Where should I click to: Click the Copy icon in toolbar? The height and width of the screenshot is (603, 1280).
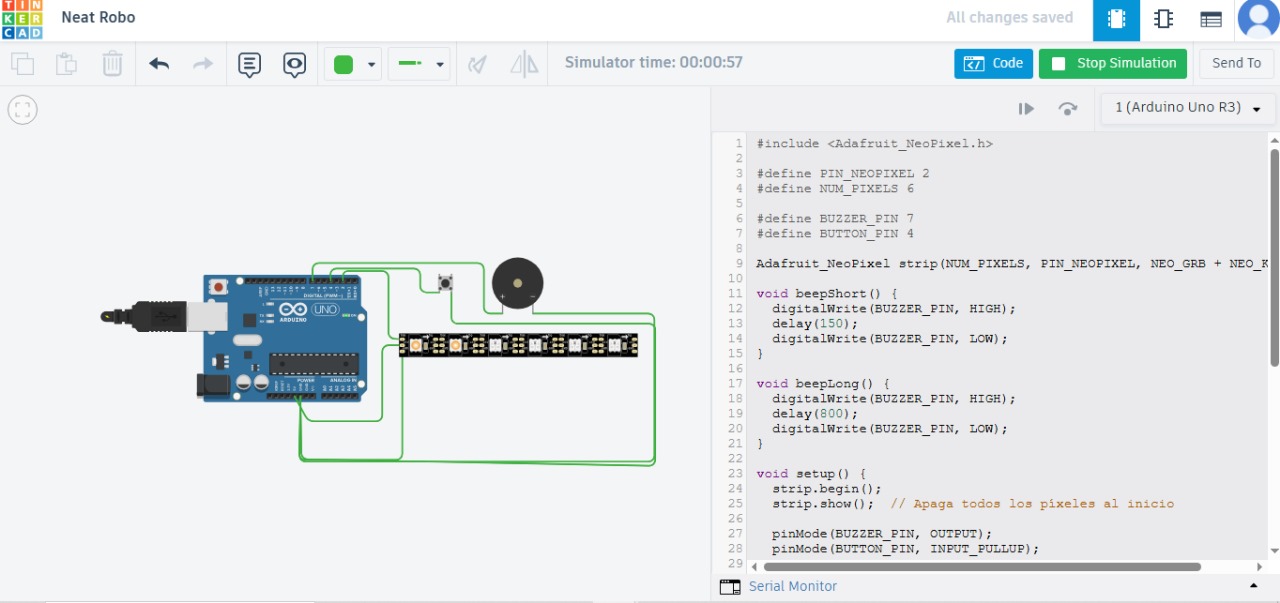[x=22, y=64]
